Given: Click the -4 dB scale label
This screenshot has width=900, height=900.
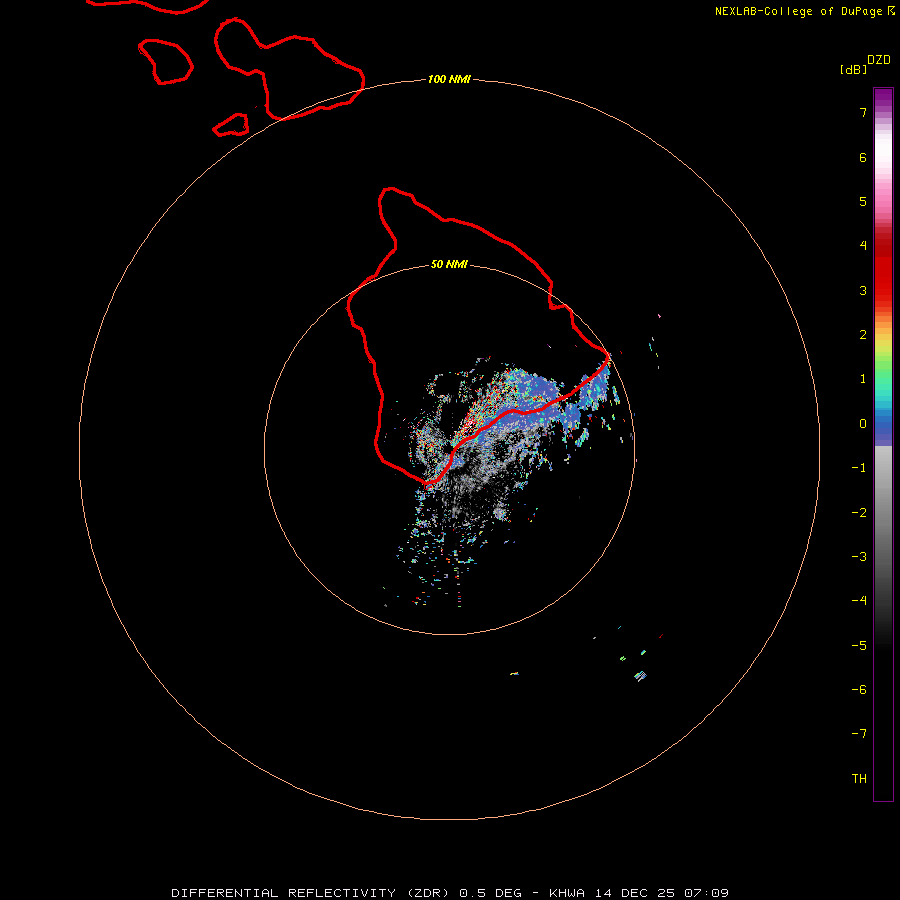Looking at the screenshot, I should tap(859, 600).
